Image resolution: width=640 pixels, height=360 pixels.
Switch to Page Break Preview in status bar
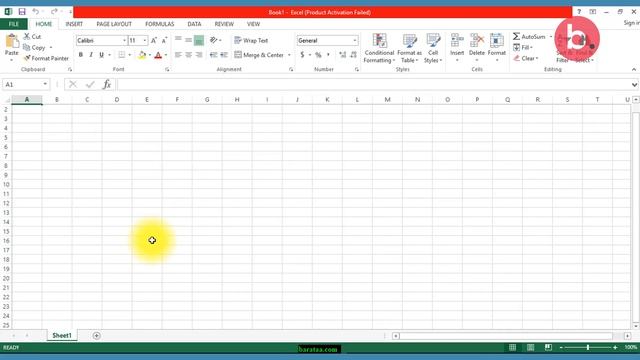click(x=548, y=347)
